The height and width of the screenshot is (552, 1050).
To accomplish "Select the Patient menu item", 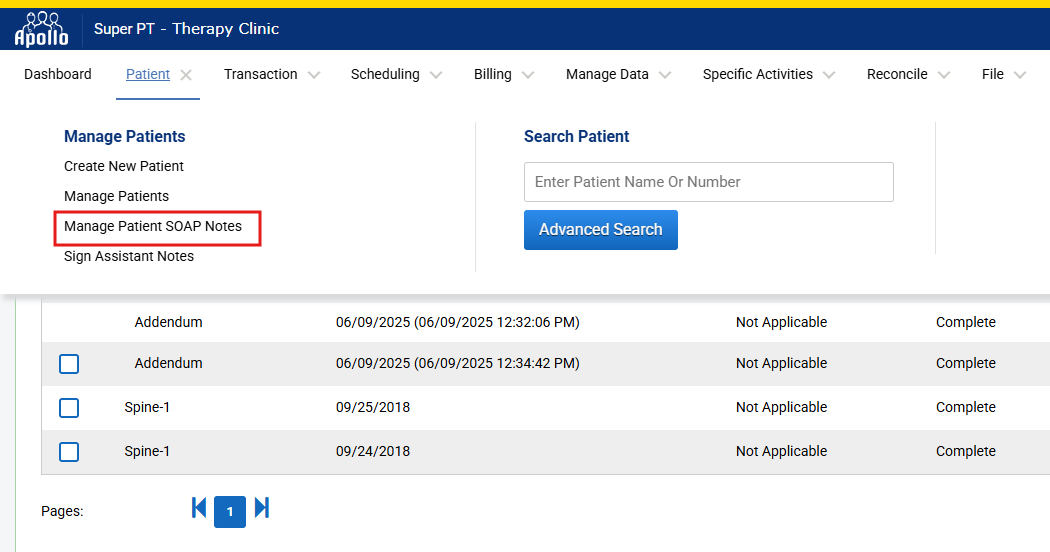I will coord(148,74).
